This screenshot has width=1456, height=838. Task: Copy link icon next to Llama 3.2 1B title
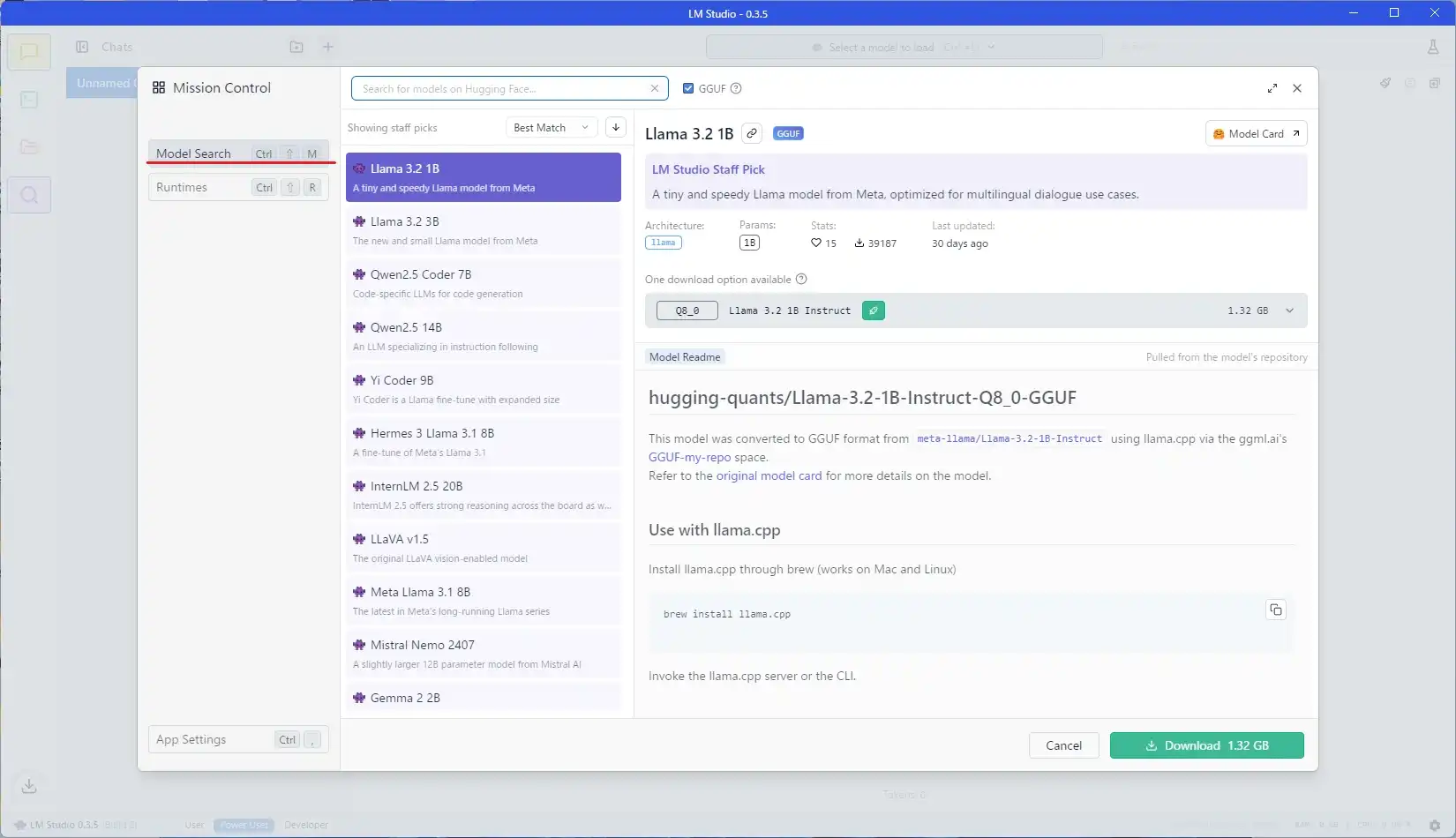coord(751,133)
